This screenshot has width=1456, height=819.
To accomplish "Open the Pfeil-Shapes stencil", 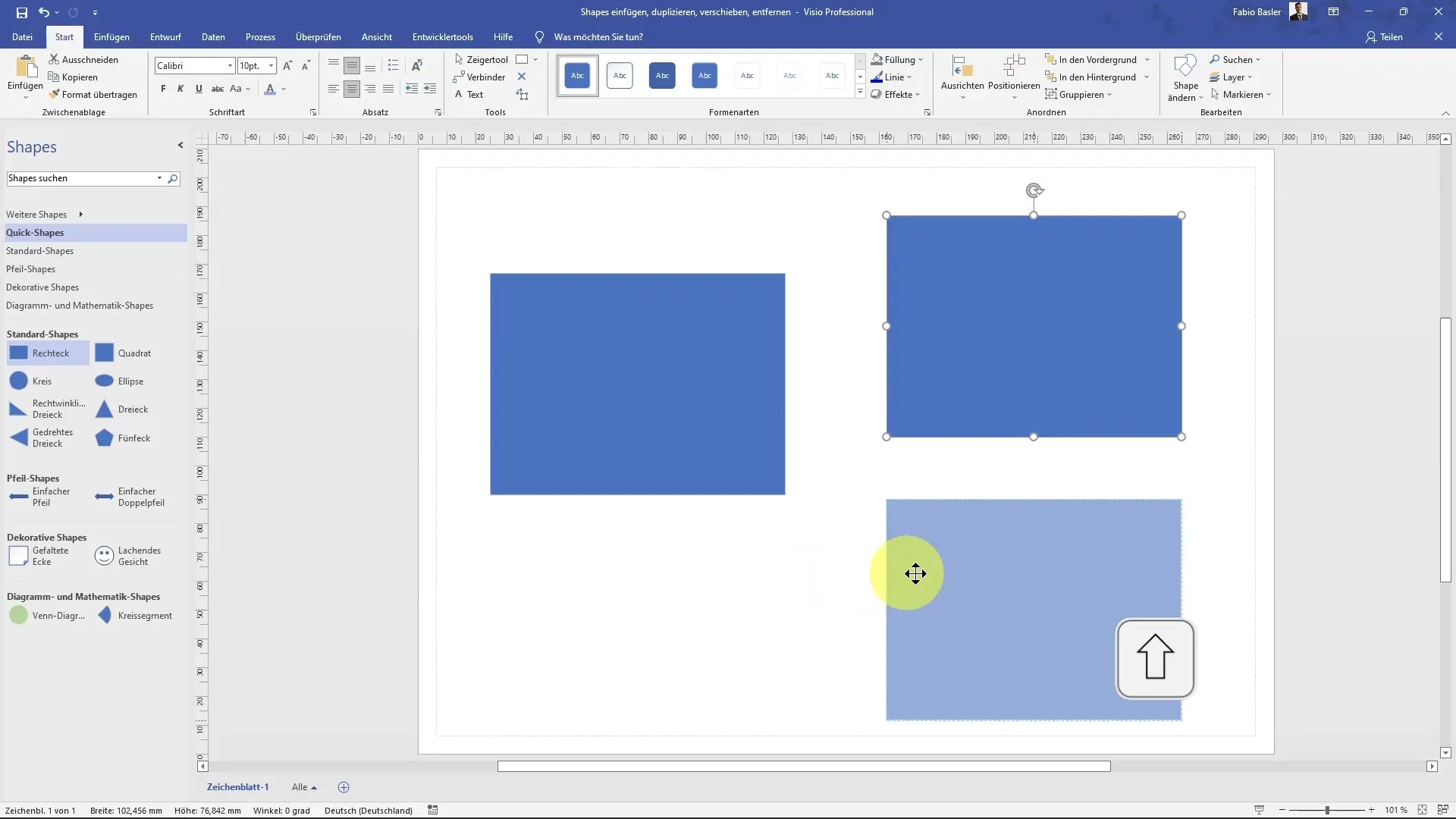I will tap(31, 268).
